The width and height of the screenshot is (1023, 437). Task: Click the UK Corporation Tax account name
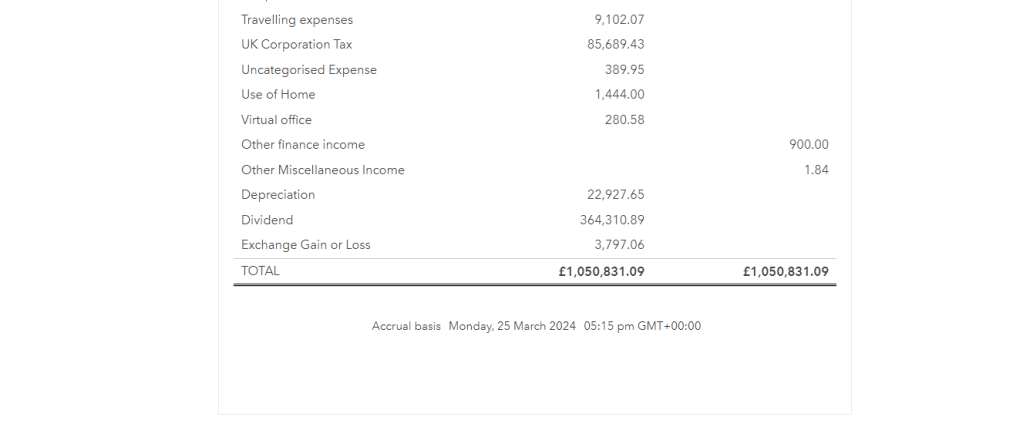tap(296, 44)
